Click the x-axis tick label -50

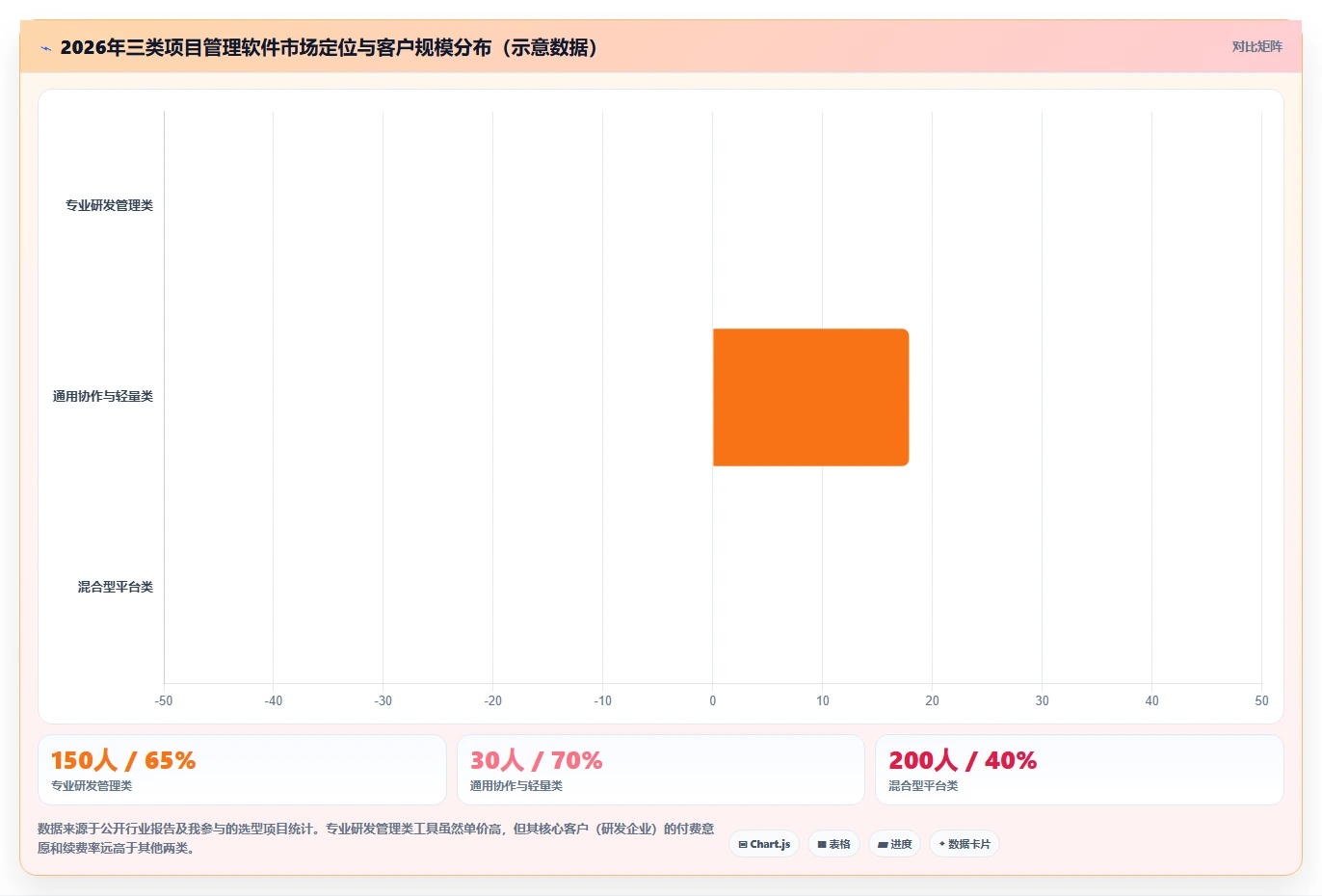pos(164,700)
